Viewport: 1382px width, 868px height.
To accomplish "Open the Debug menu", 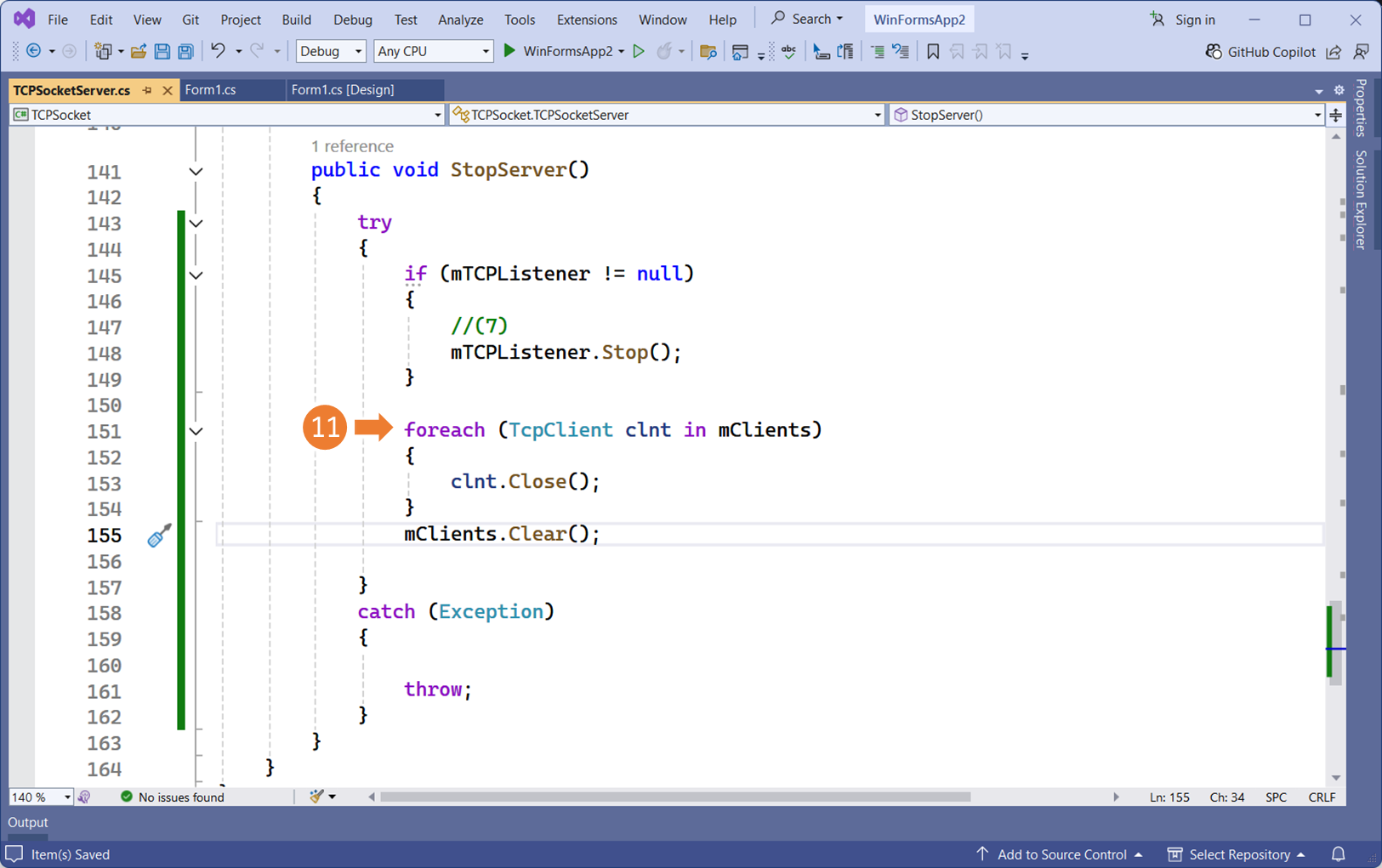I will point(352,20).
